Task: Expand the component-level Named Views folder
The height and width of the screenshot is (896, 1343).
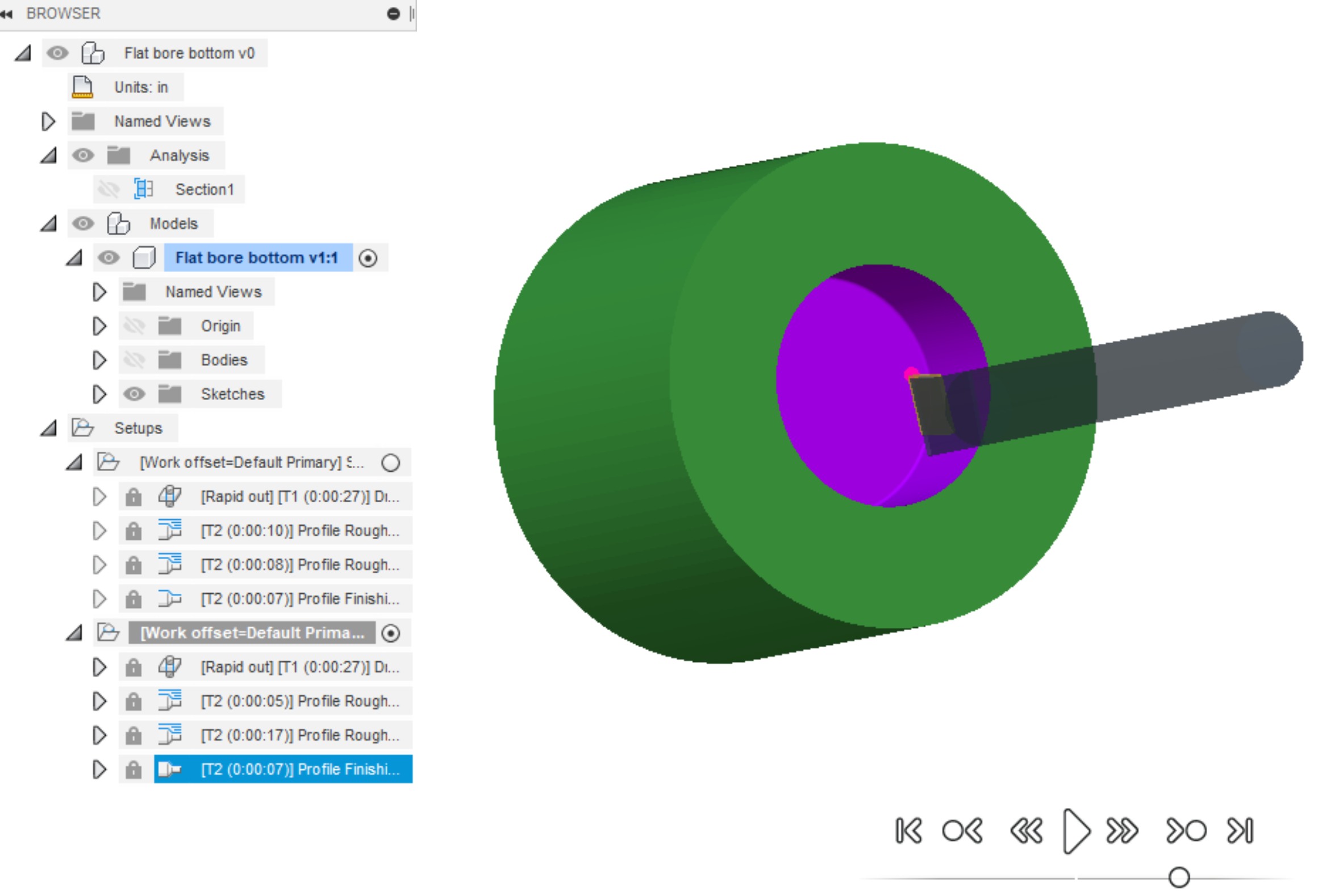Action: pyautogui.click(x=99, y=292)
